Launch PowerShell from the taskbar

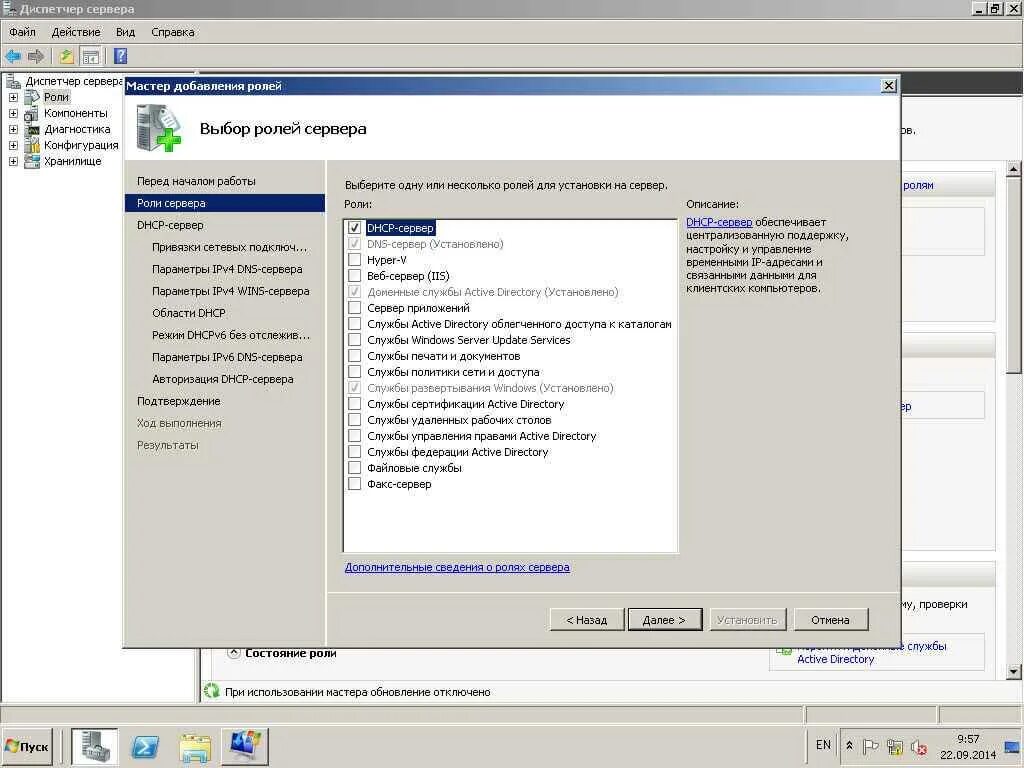[145, 746]
